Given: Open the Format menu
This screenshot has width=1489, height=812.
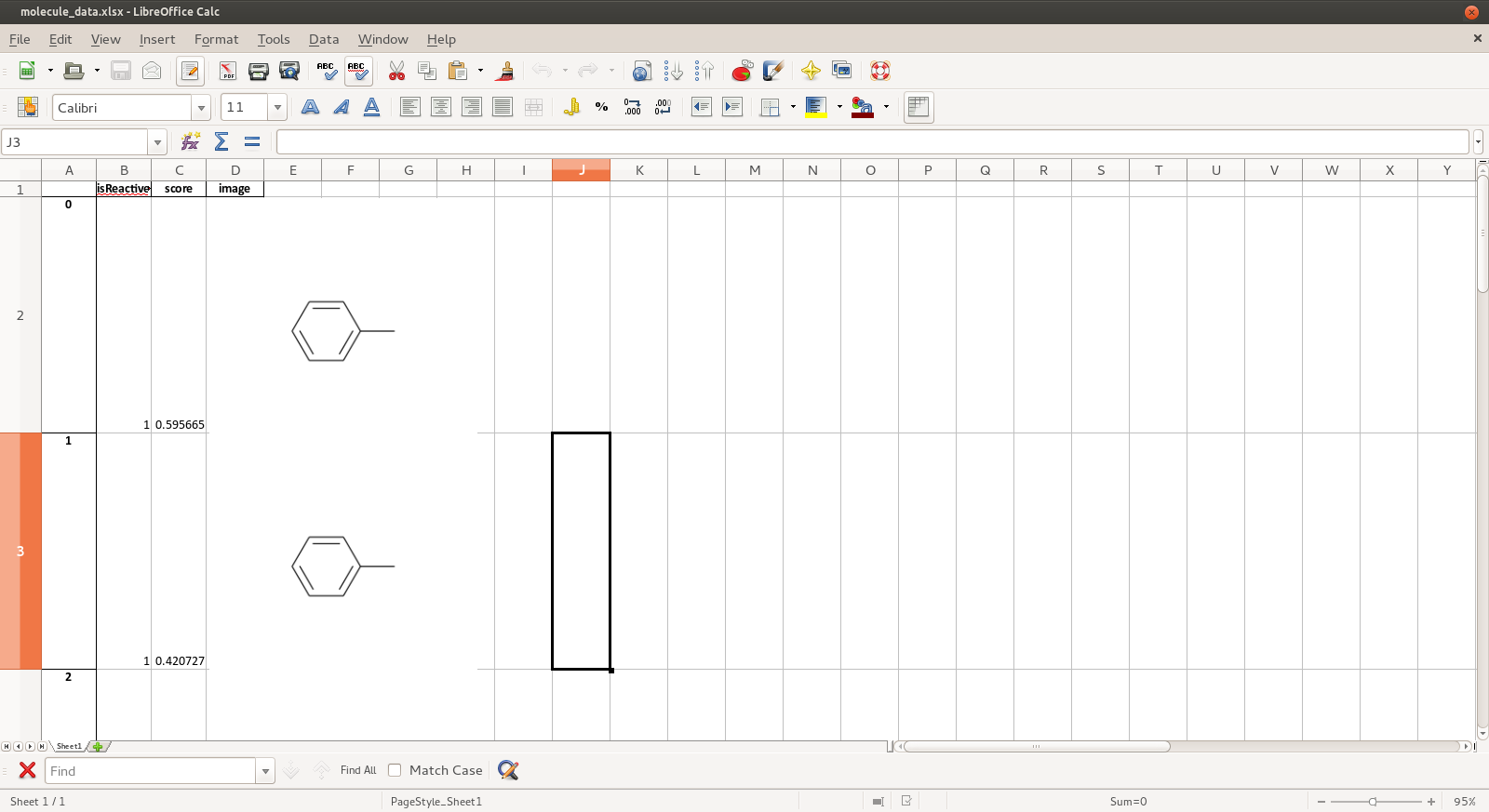Looking at the screenshot, I should 216,39.
